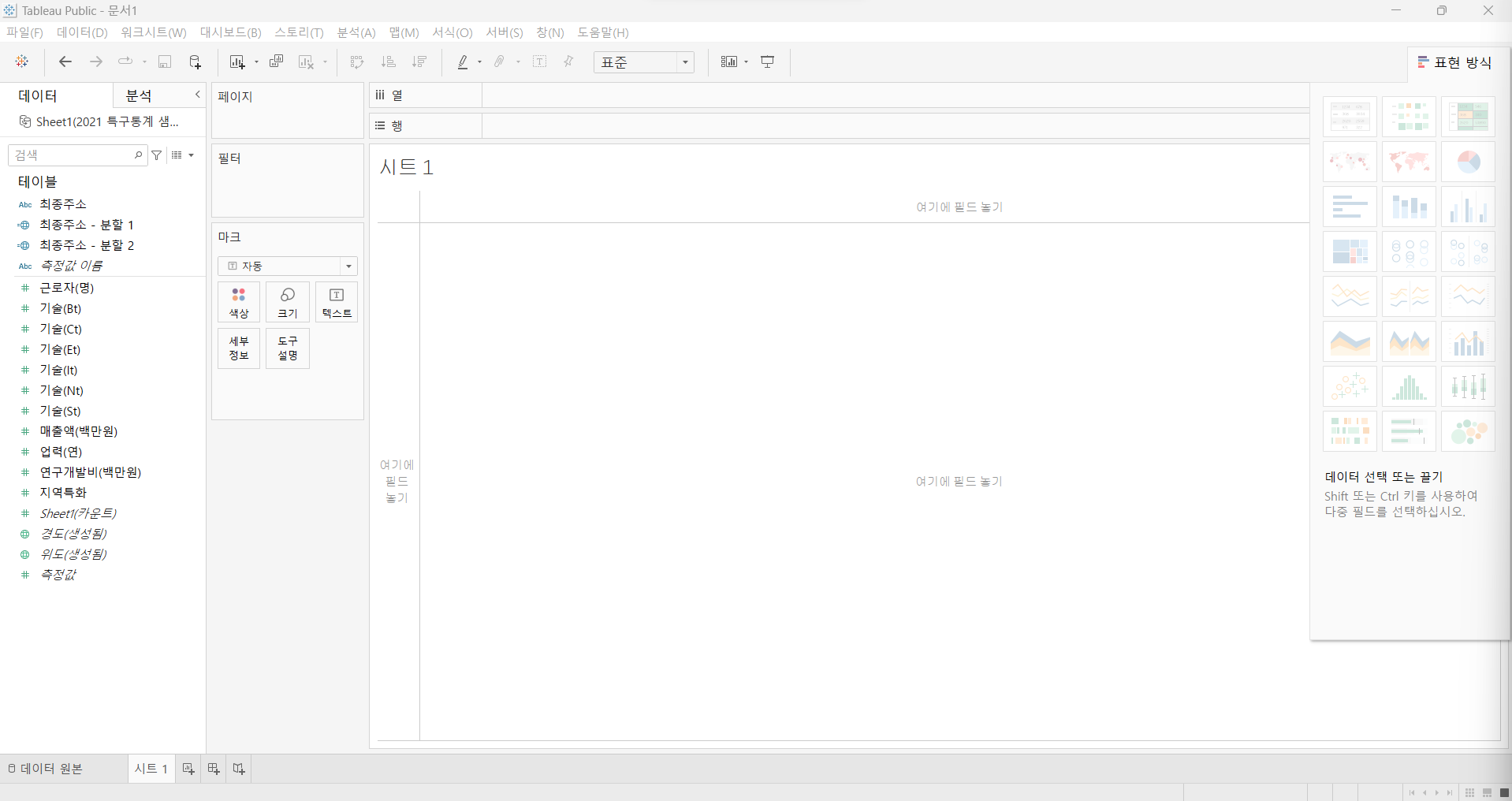The width and height of the screenshot is (1512, 801).
Task: Open the 파일(F) menu
Action: pos(24,32)
